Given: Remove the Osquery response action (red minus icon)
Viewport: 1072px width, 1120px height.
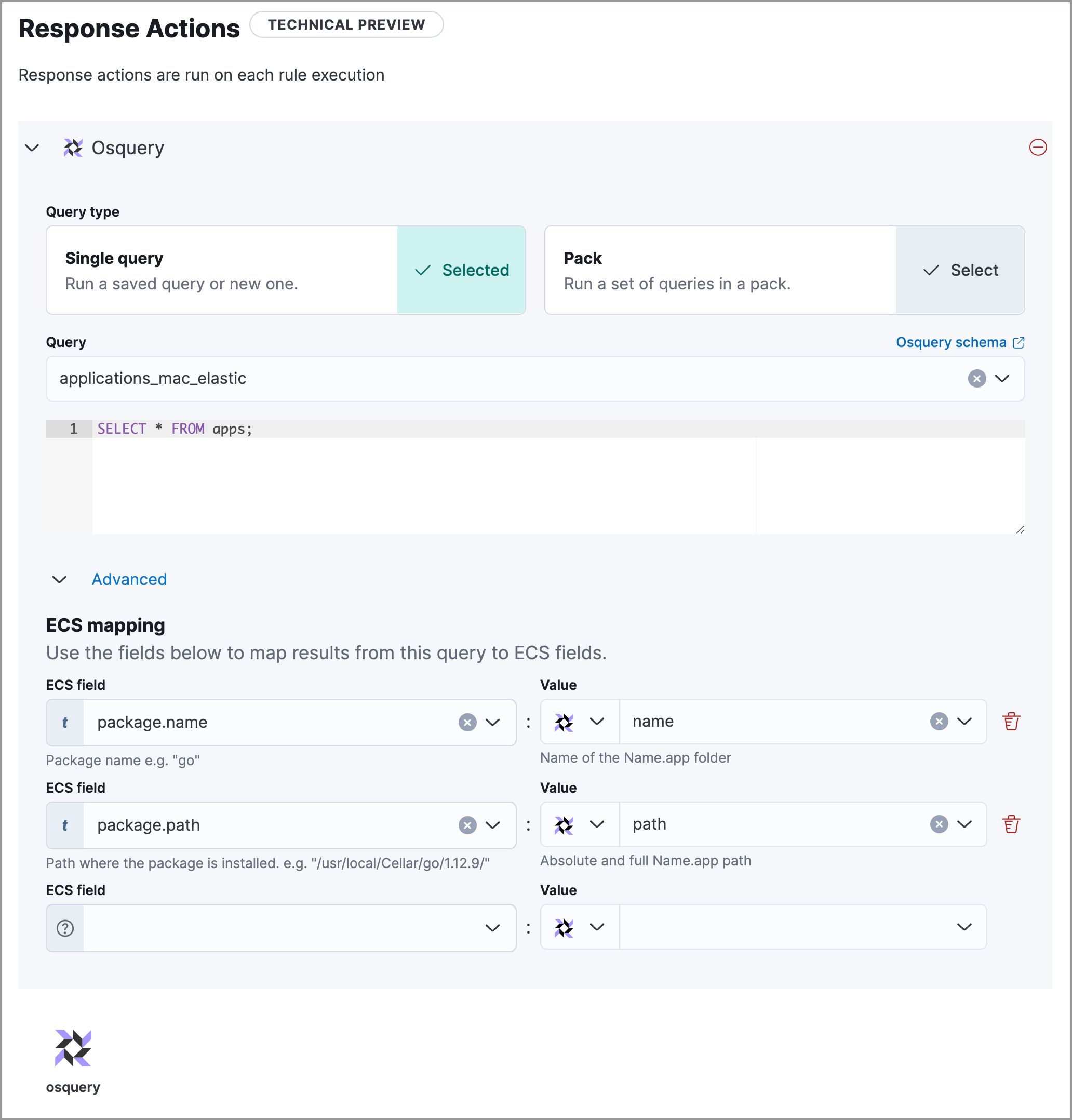Looking at the screenshot, I should point(1037,148).
